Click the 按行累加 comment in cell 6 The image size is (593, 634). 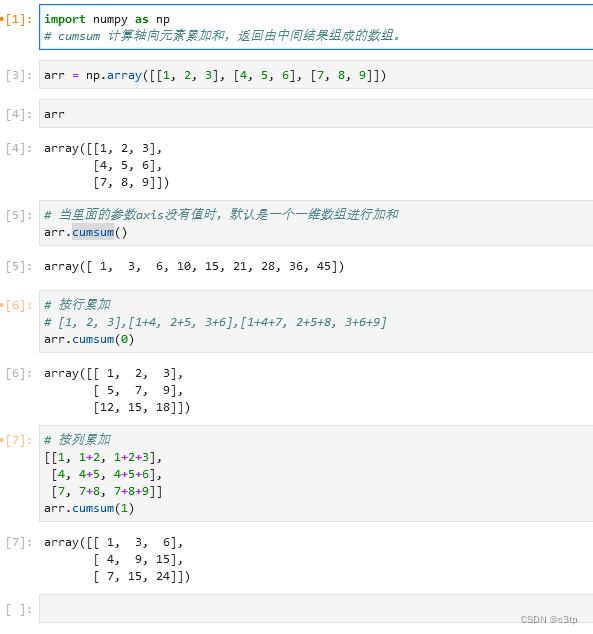pyautogui.click(x=78, y=304)
